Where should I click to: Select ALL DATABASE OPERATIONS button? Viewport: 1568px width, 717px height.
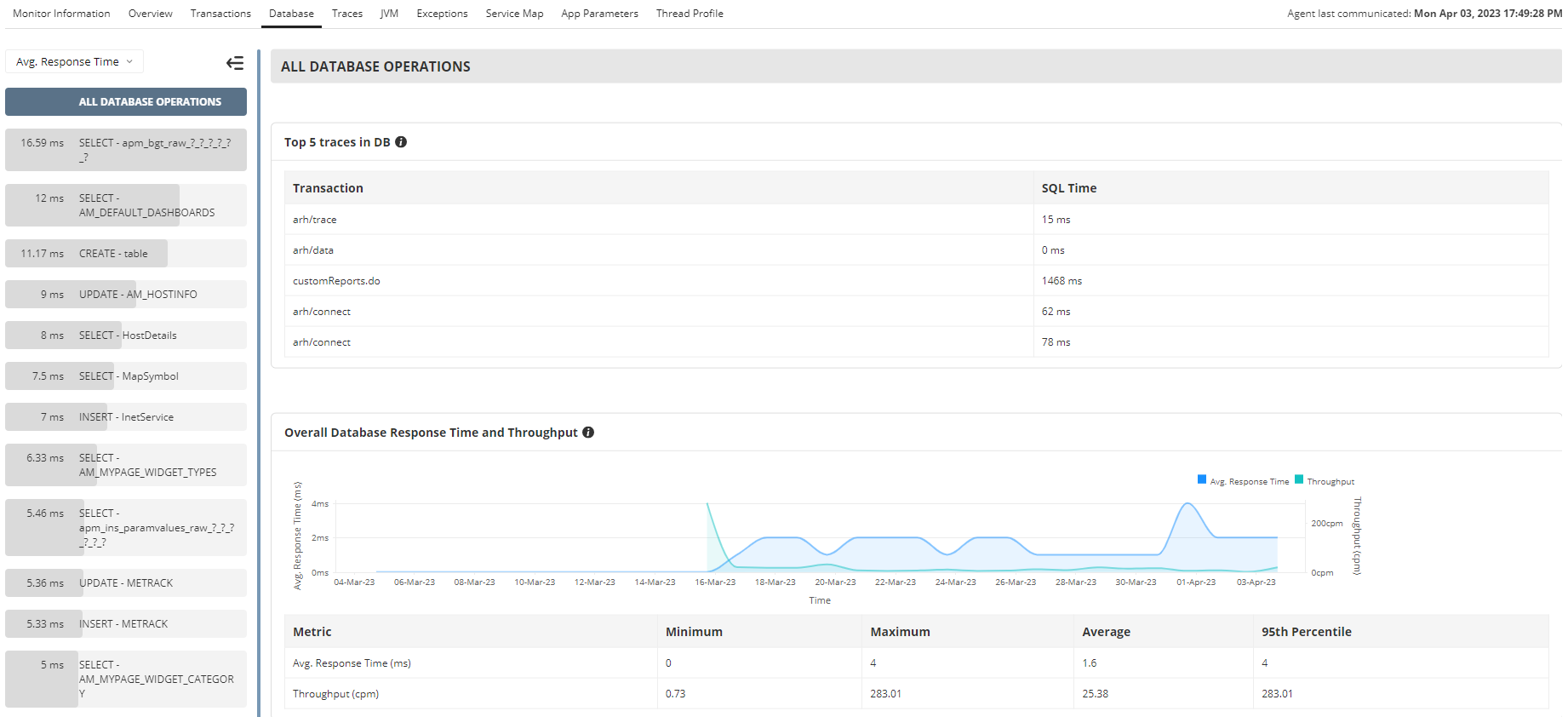tap(126, 102)
